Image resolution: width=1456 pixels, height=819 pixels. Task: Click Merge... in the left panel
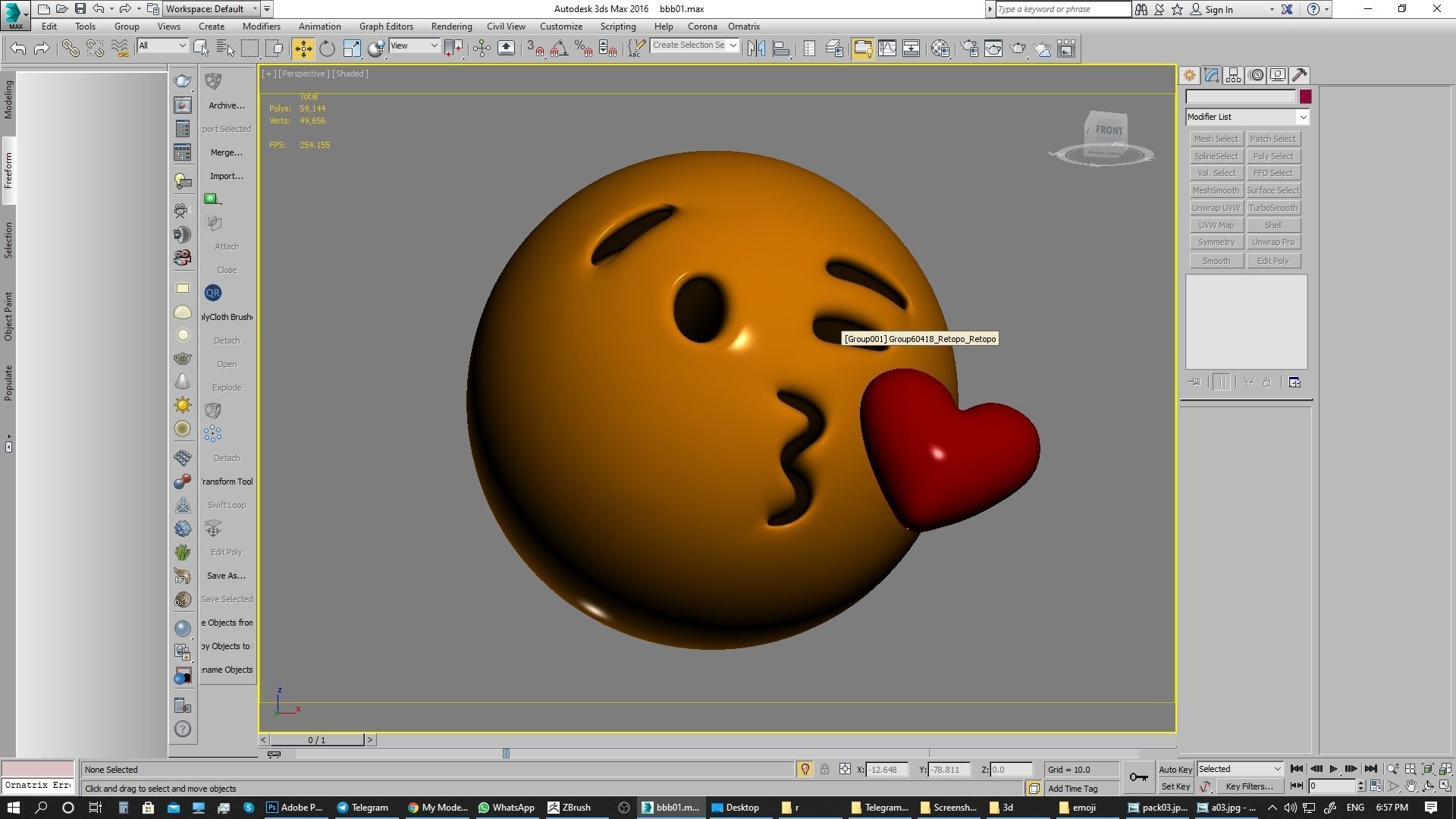(x=226, y=152)
